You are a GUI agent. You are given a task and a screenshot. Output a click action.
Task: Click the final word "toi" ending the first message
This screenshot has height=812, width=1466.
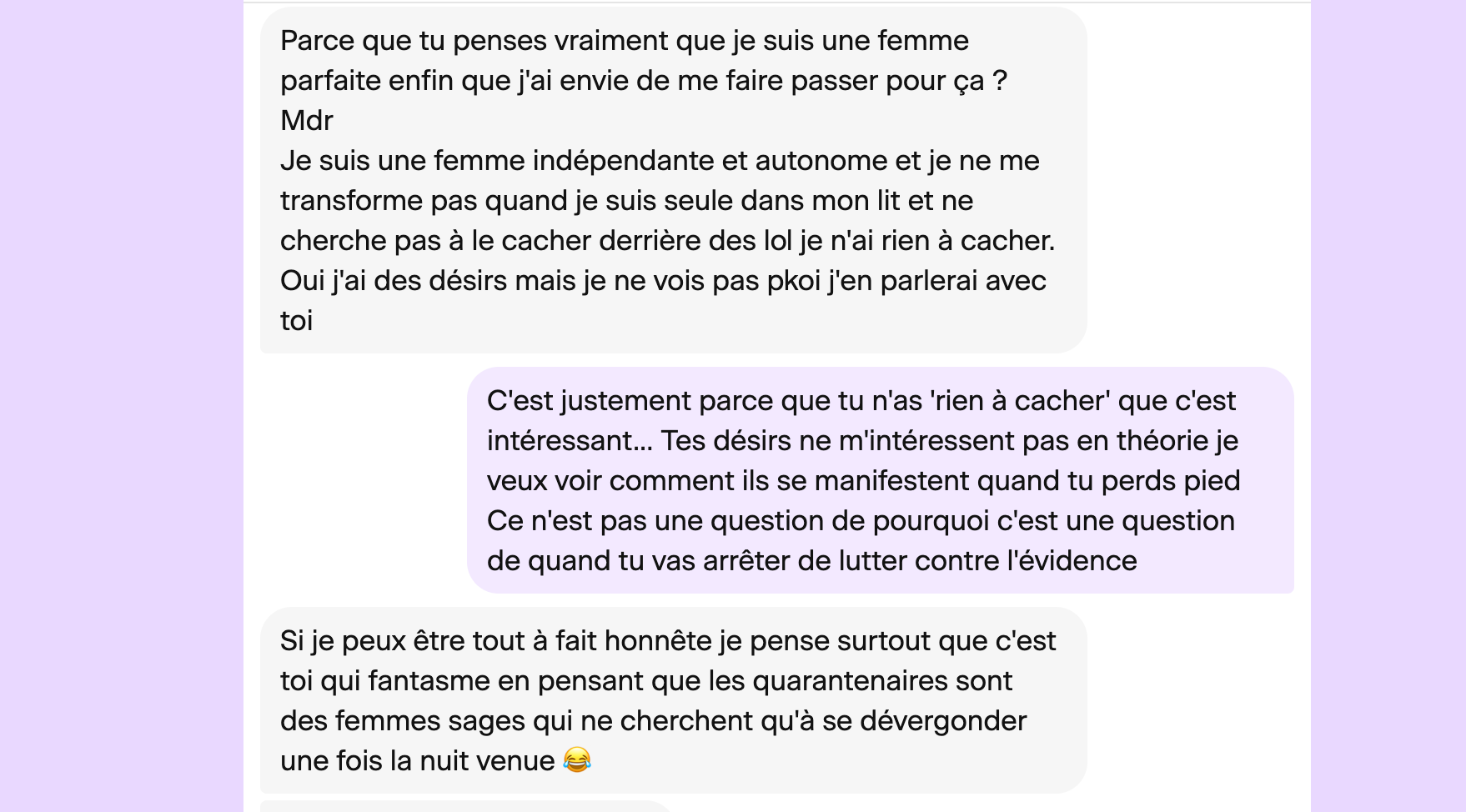tap(297, 321)
